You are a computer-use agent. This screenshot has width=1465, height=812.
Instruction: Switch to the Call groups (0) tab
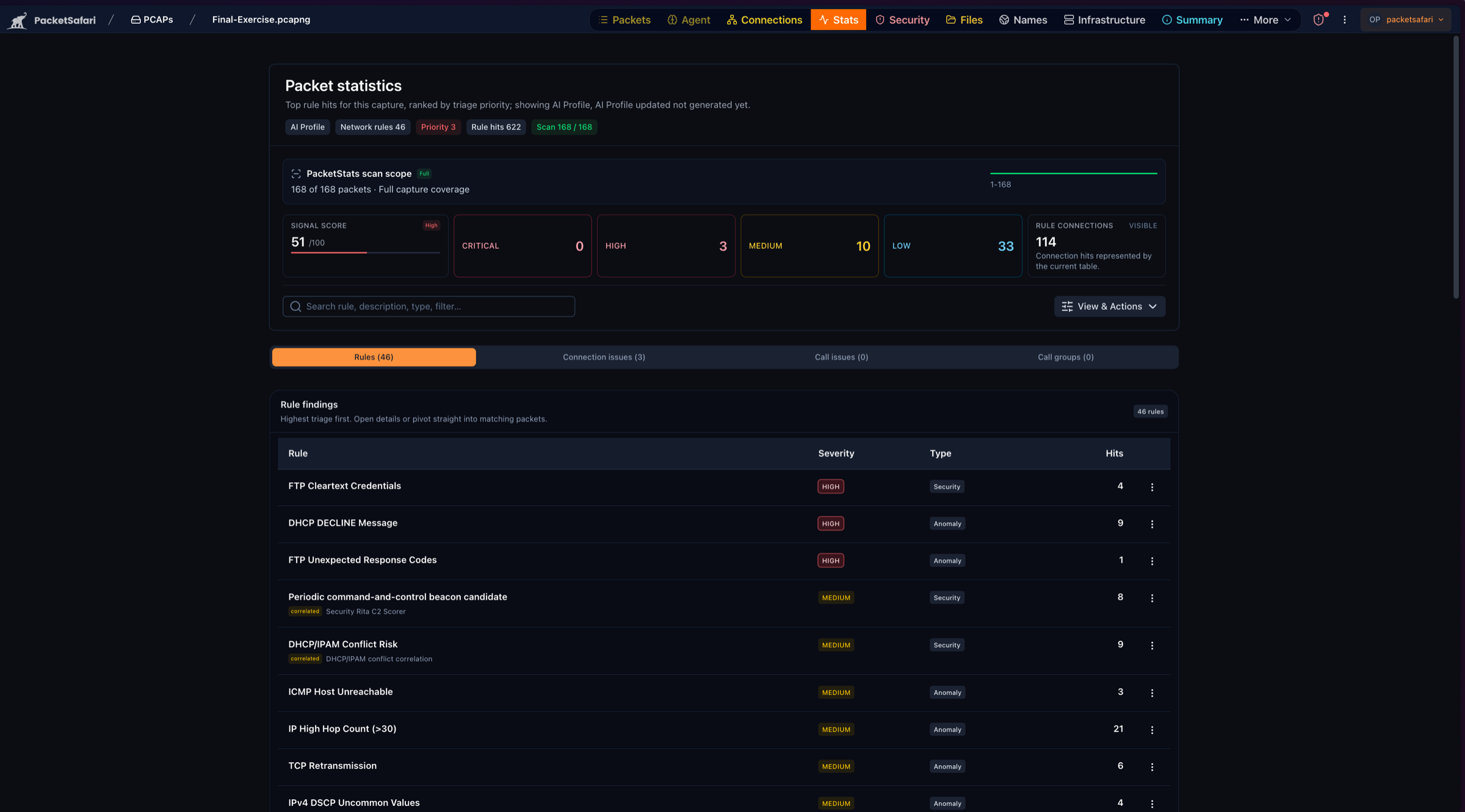tap(1066, 357)
